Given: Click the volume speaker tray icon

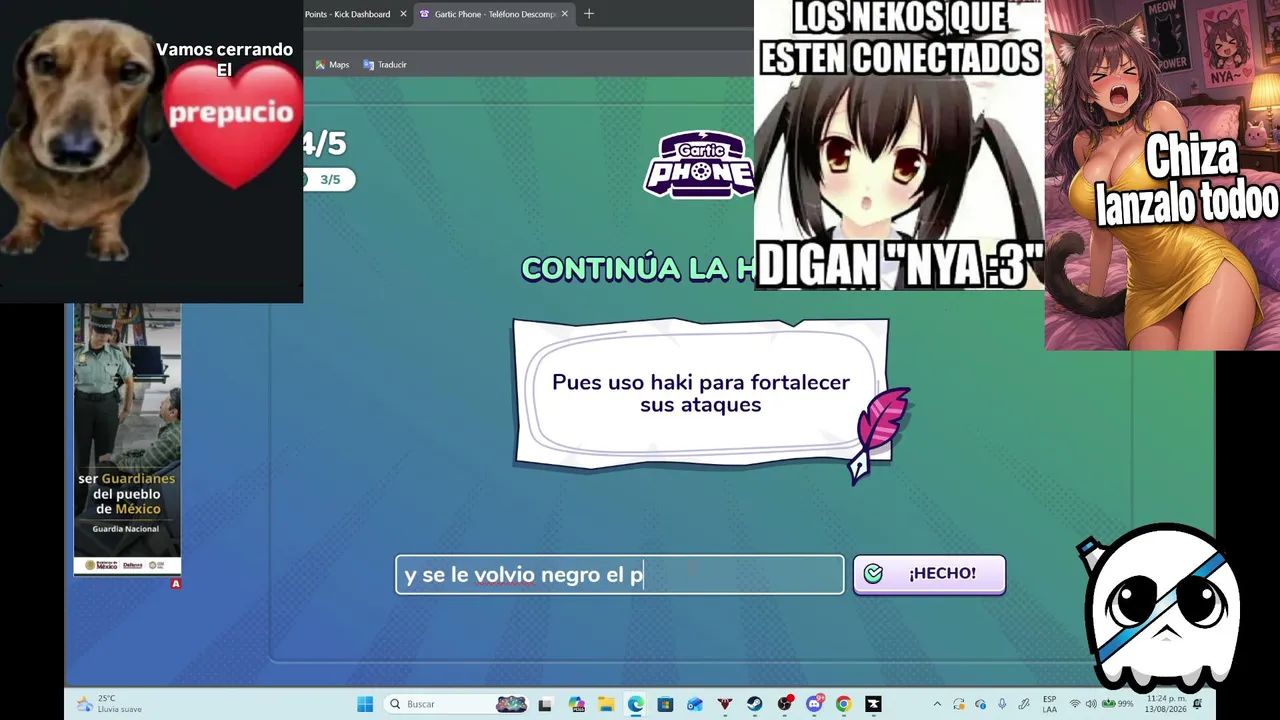Looking at the screenshot, I should (x=1091, y=704).
